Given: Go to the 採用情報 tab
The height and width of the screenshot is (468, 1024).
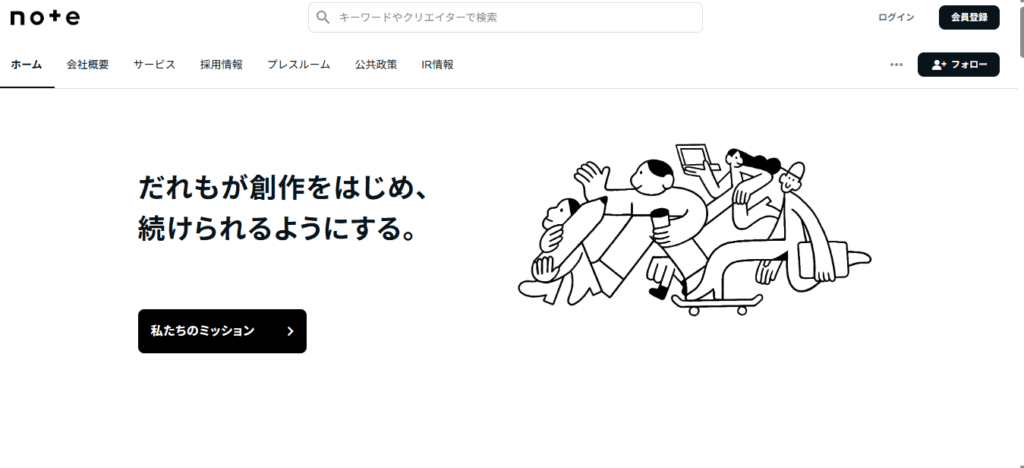Looking at the screenshot, I should pyautogui.click(x=221, y=65).
